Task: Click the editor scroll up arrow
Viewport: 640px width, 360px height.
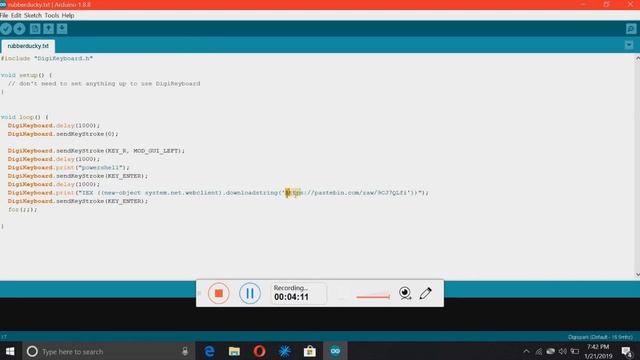Action: pyautogui.click(x=637, y=58)
